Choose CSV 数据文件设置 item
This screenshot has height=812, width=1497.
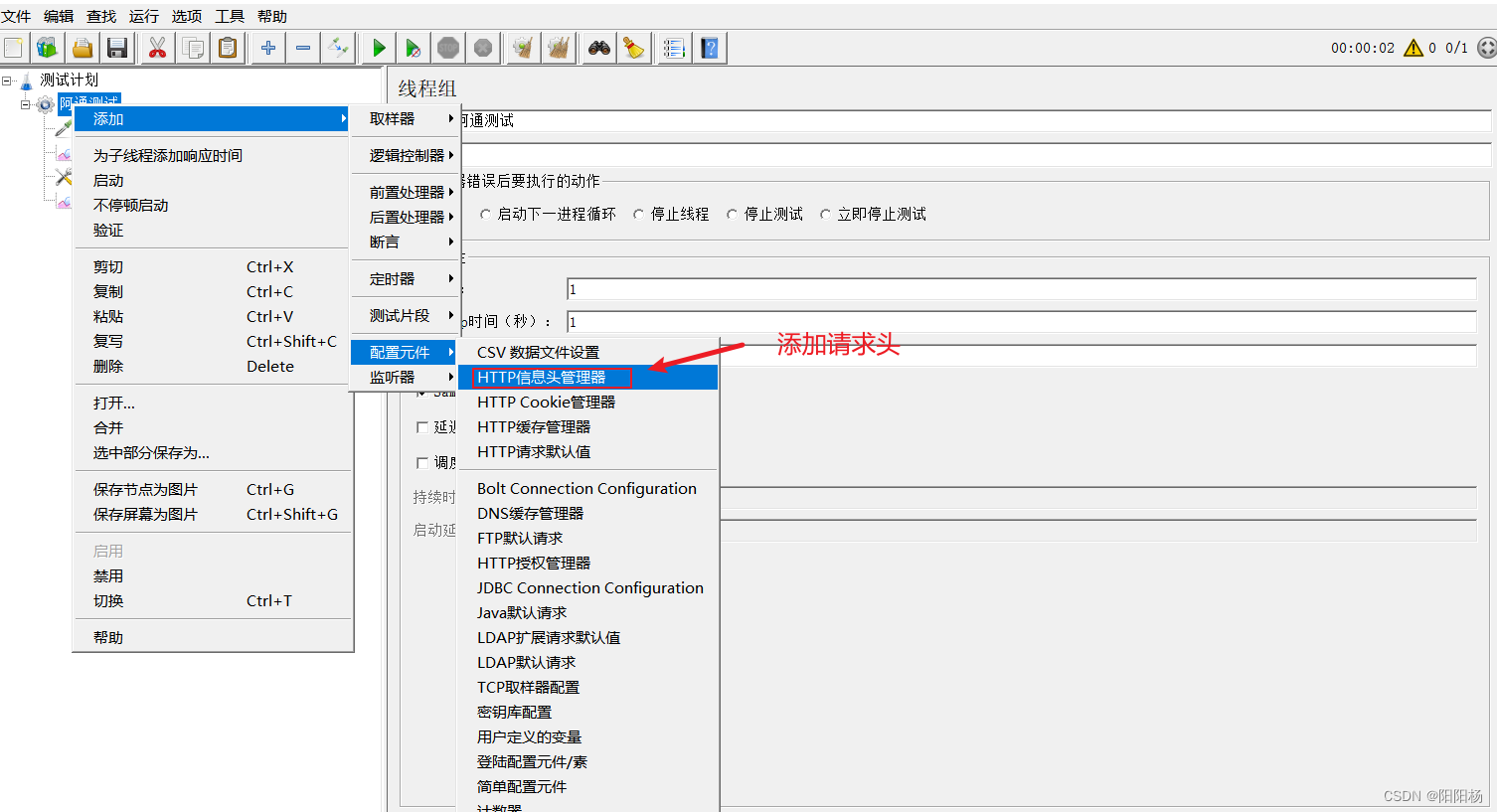[588, 352]
